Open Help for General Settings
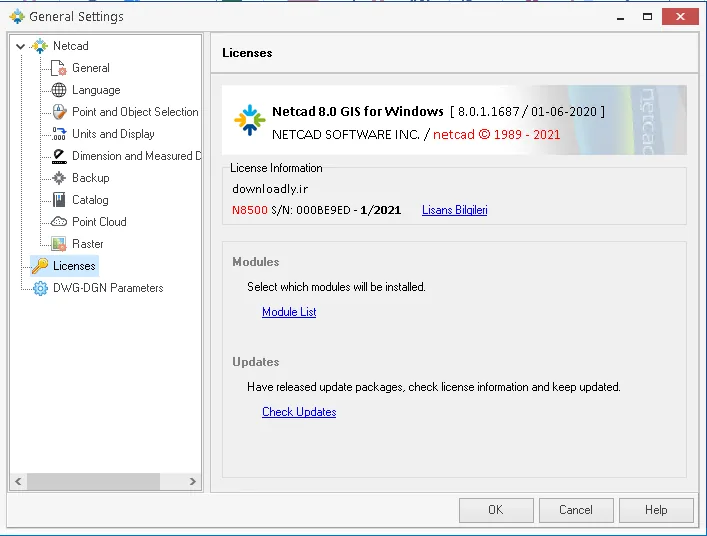This screenshot has height=536, width=707. pyautogui.click(x=656, y=510)
